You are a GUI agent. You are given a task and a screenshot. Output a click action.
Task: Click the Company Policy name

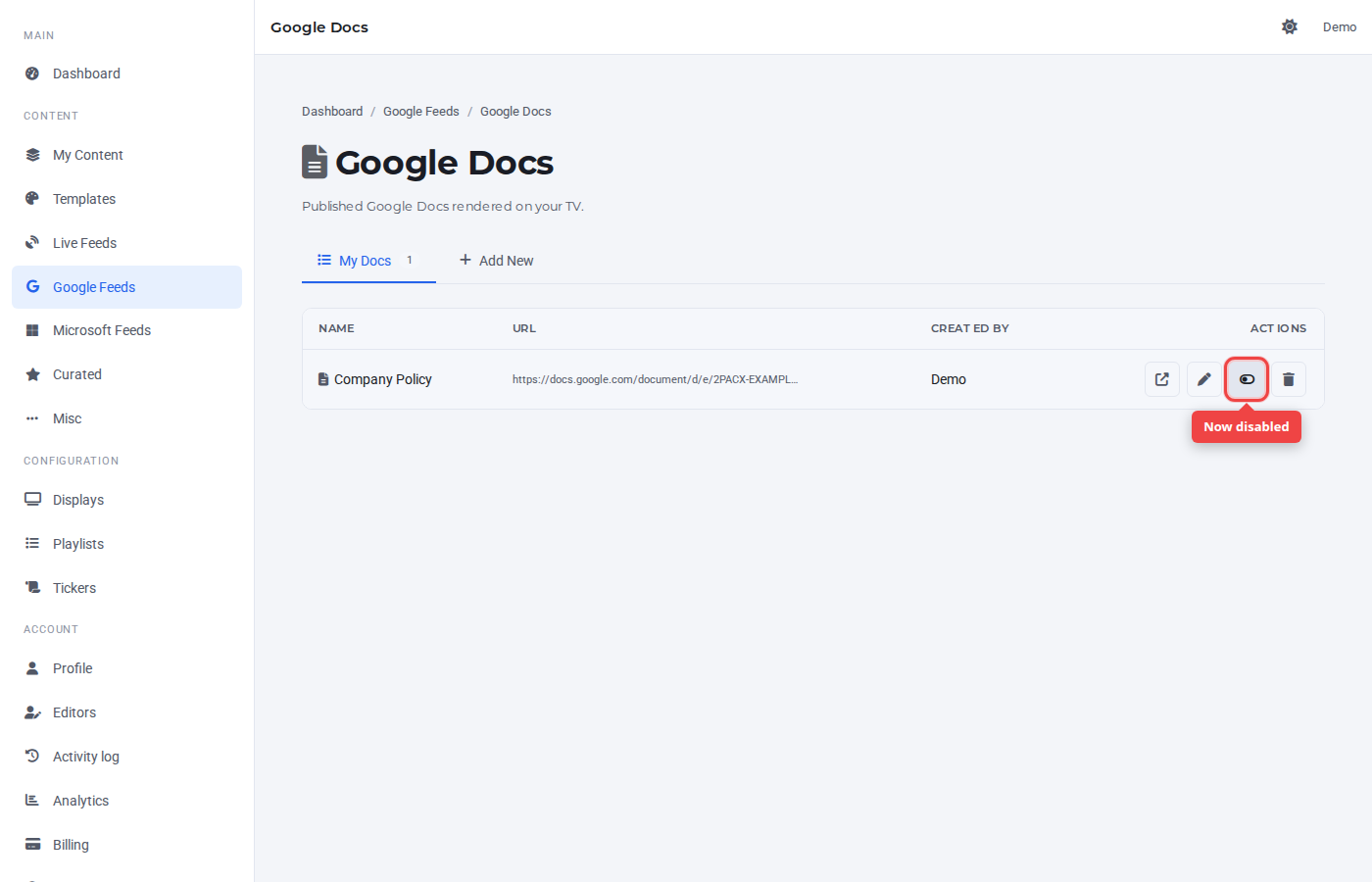point(383,379)
